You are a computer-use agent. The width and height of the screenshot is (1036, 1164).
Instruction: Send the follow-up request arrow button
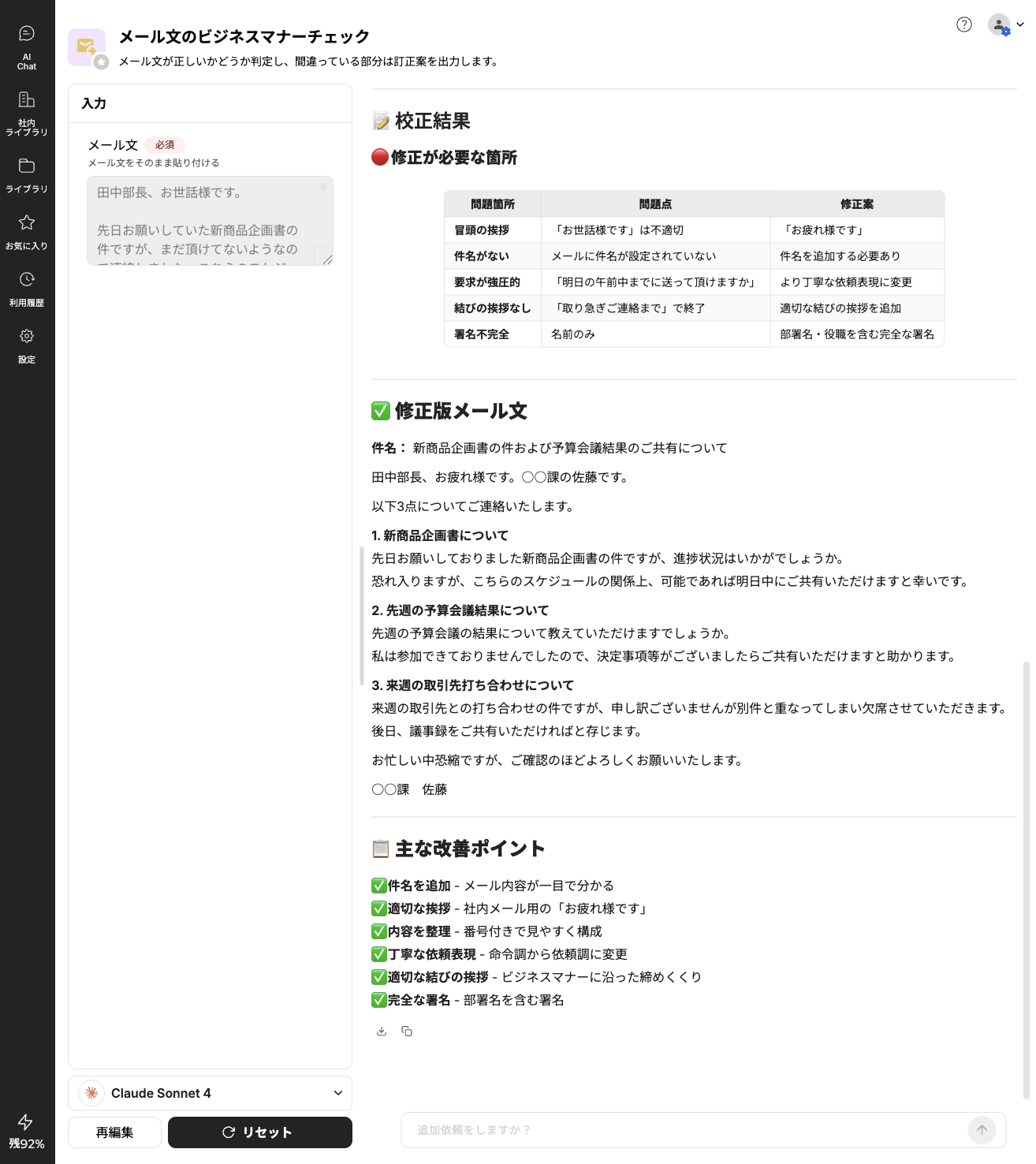pos(982,1130)
